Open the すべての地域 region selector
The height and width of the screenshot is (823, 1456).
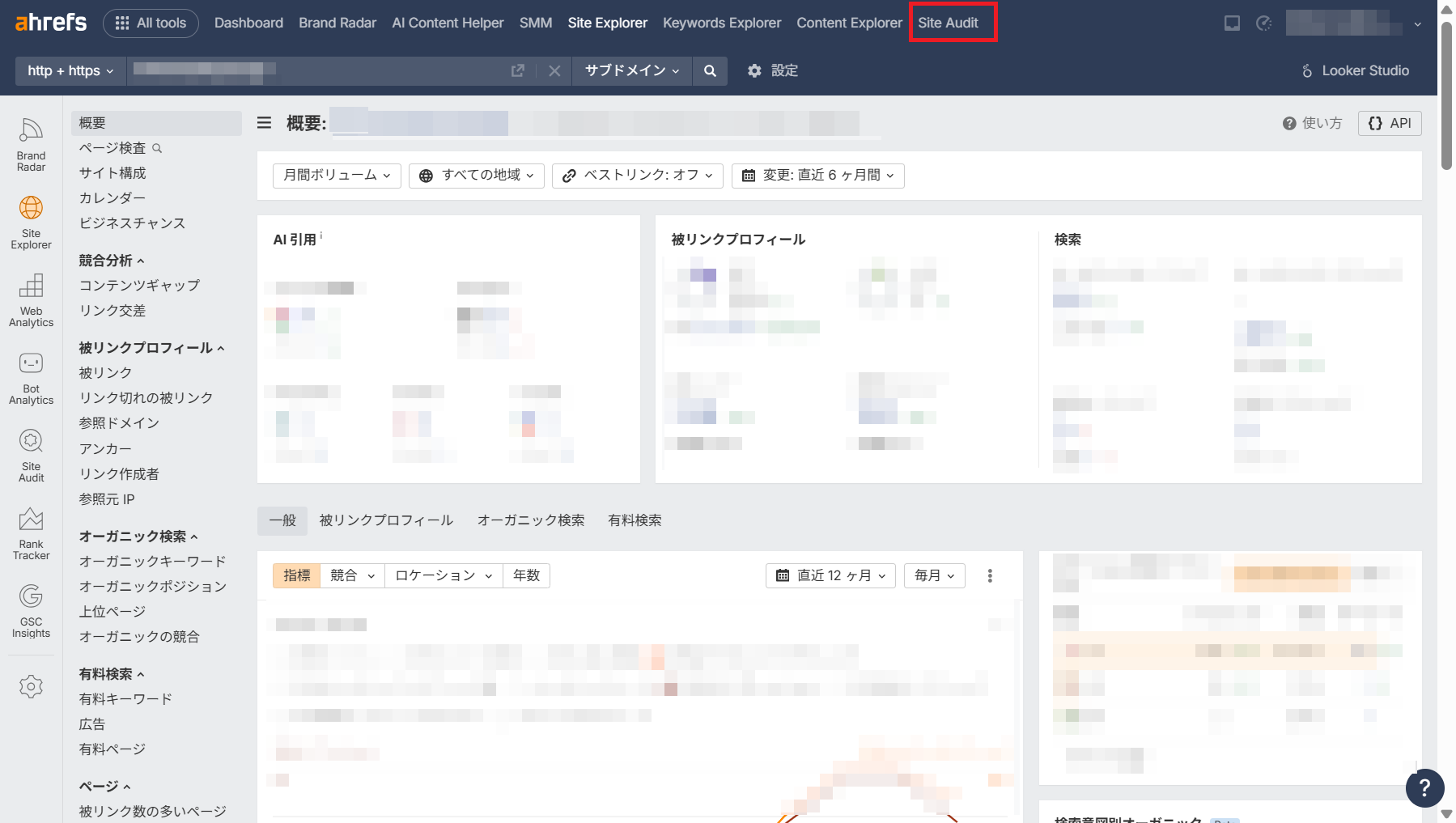click(x=476, y=176)
